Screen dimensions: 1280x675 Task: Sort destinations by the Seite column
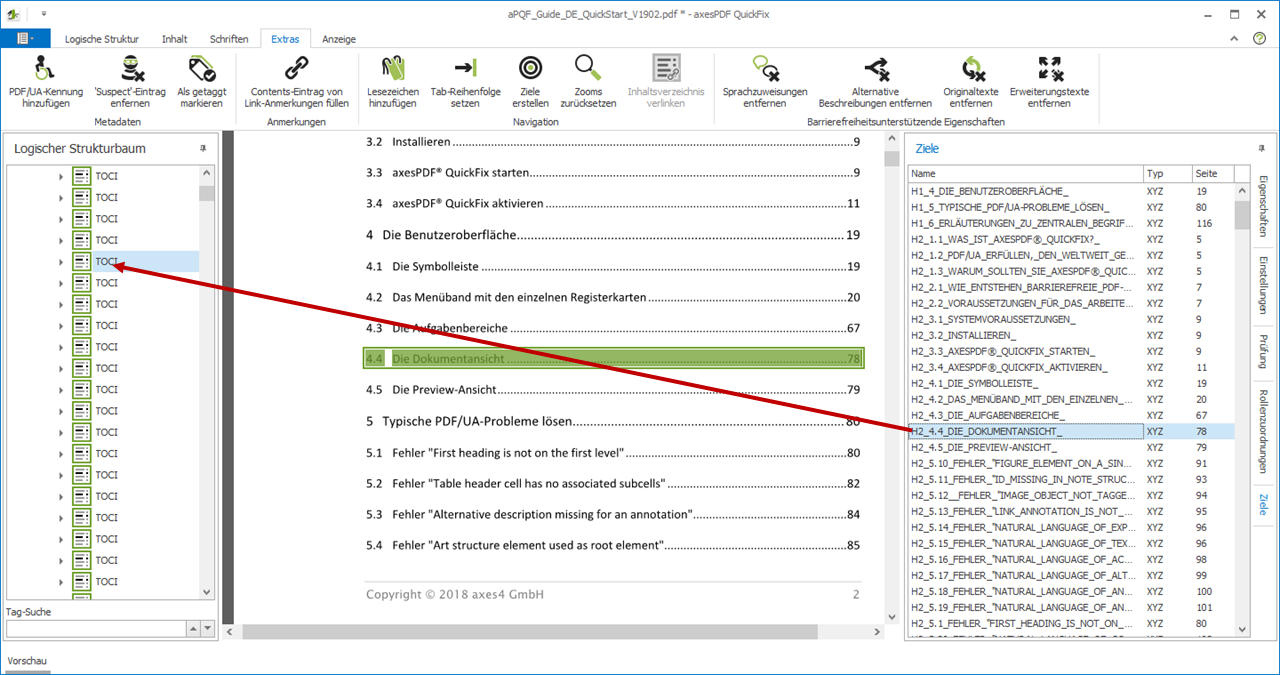click(1213, 173)
